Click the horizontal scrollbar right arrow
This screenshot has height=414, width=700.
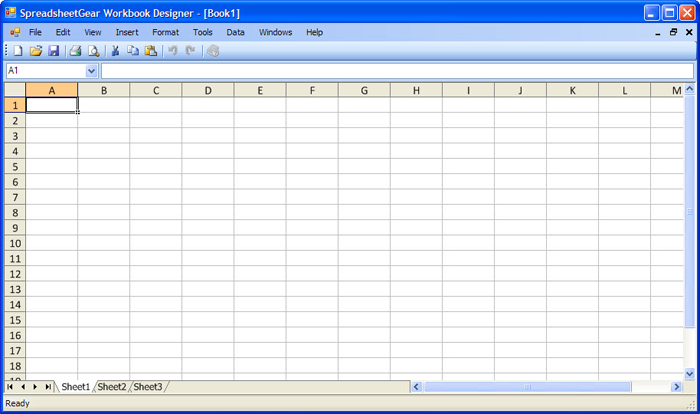pyautogui.click(x=677, y=387)
